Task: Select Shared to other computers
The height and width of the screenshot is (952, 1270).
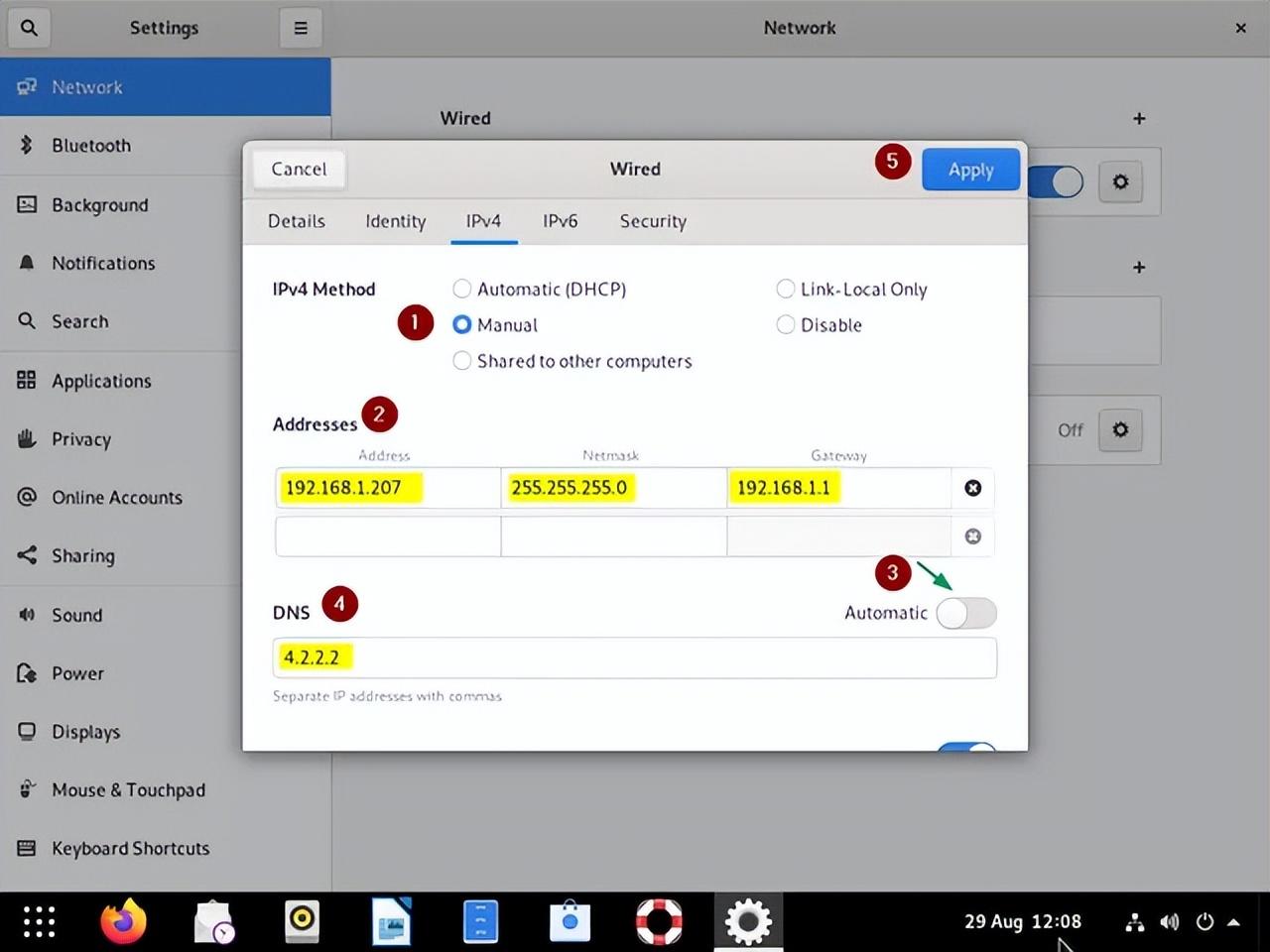Action: click(x=572, y=361)
